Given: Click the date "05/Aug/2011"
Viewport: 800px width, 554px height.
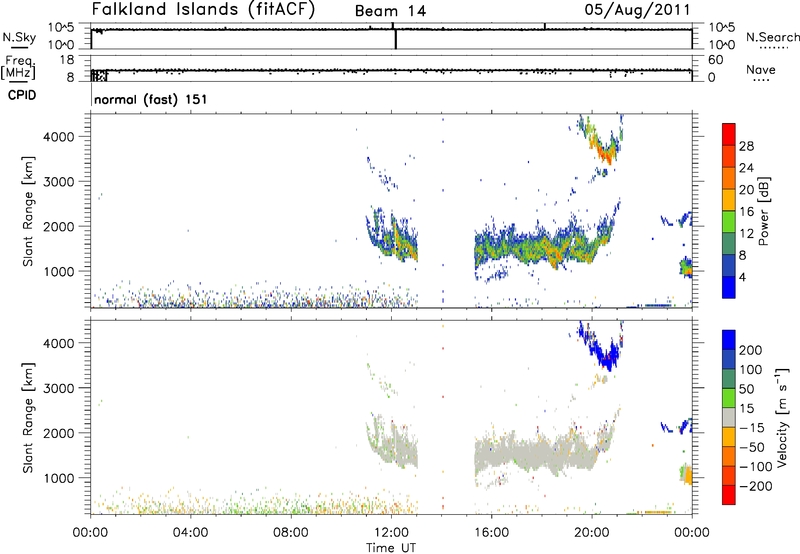Looking at the screenshot, I should click(x=637, y=10).
